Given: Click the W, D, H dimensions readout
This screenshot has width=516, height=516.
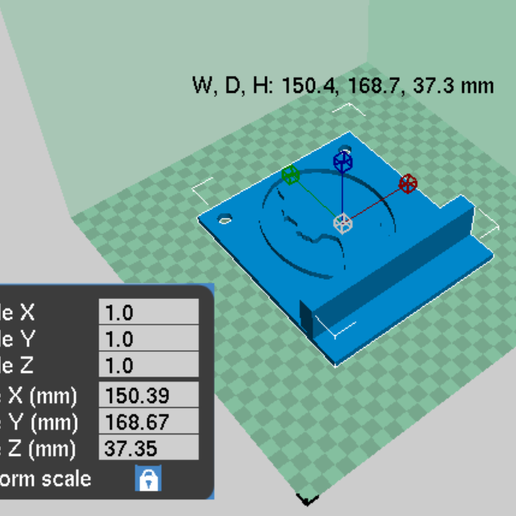Looking at the screenshot, I should point(343,85).
